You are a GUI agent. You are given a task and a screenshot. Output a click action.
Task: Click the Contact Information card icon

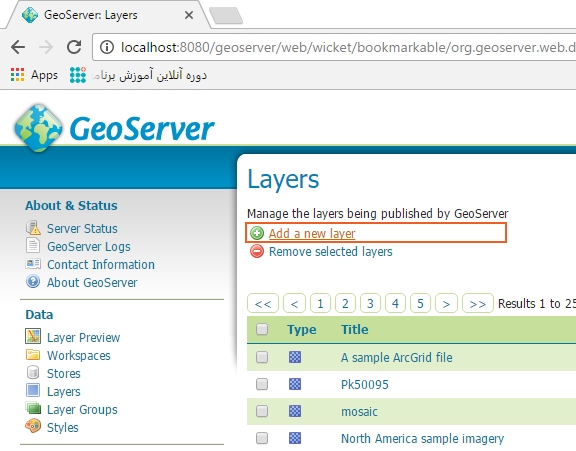click(33, 264)
